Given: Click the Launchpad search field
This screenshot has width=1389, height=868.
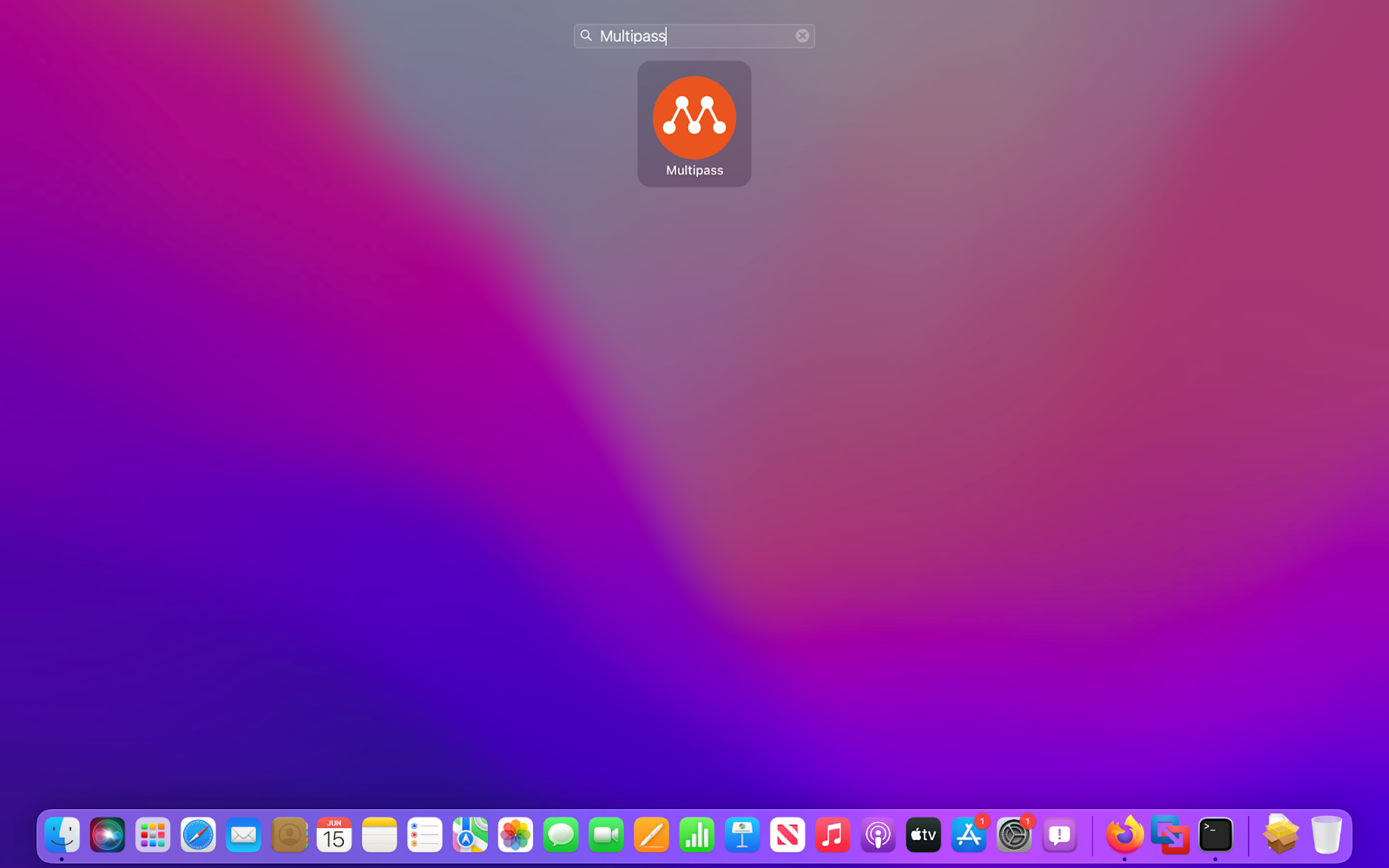Looking at the screenshot, I should (x=694, y=36).
